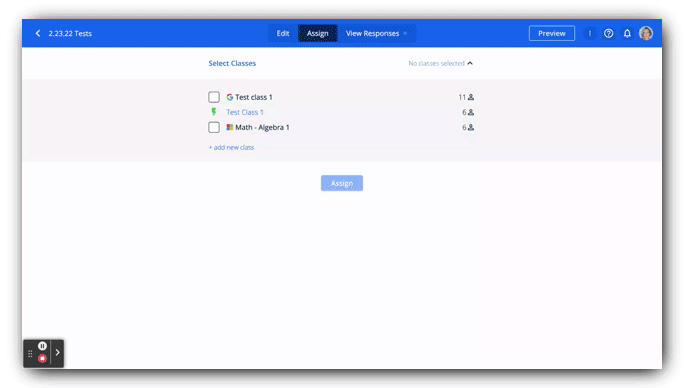Expand the recorder widget with its chevron

click(x=58, y=353)
